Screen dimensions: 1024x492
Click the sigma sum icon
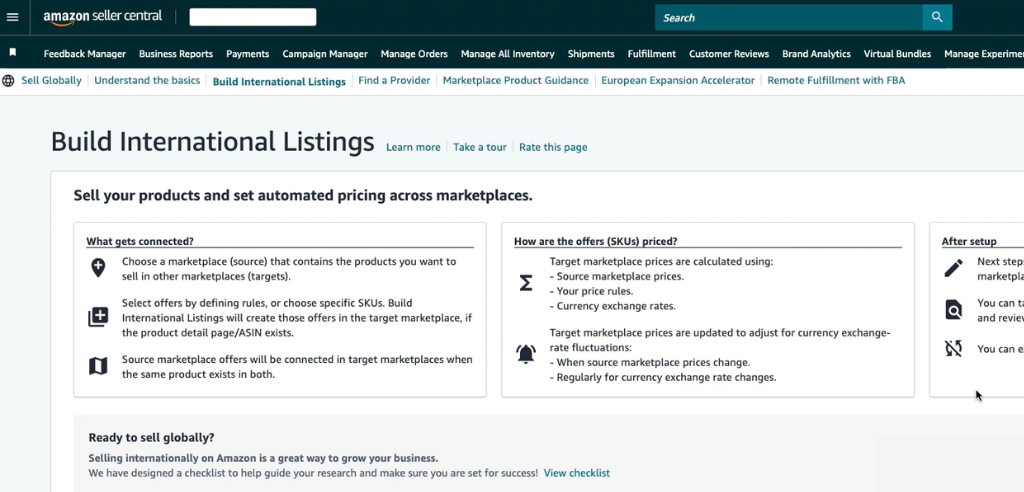point(526,283)
